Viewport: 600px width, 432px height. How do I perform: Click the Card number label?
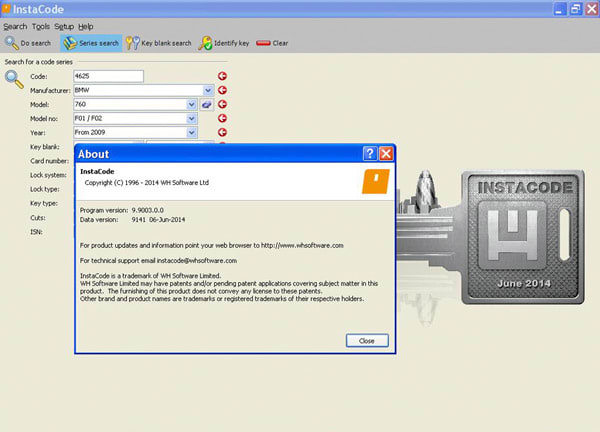click(x=49, y=161)
